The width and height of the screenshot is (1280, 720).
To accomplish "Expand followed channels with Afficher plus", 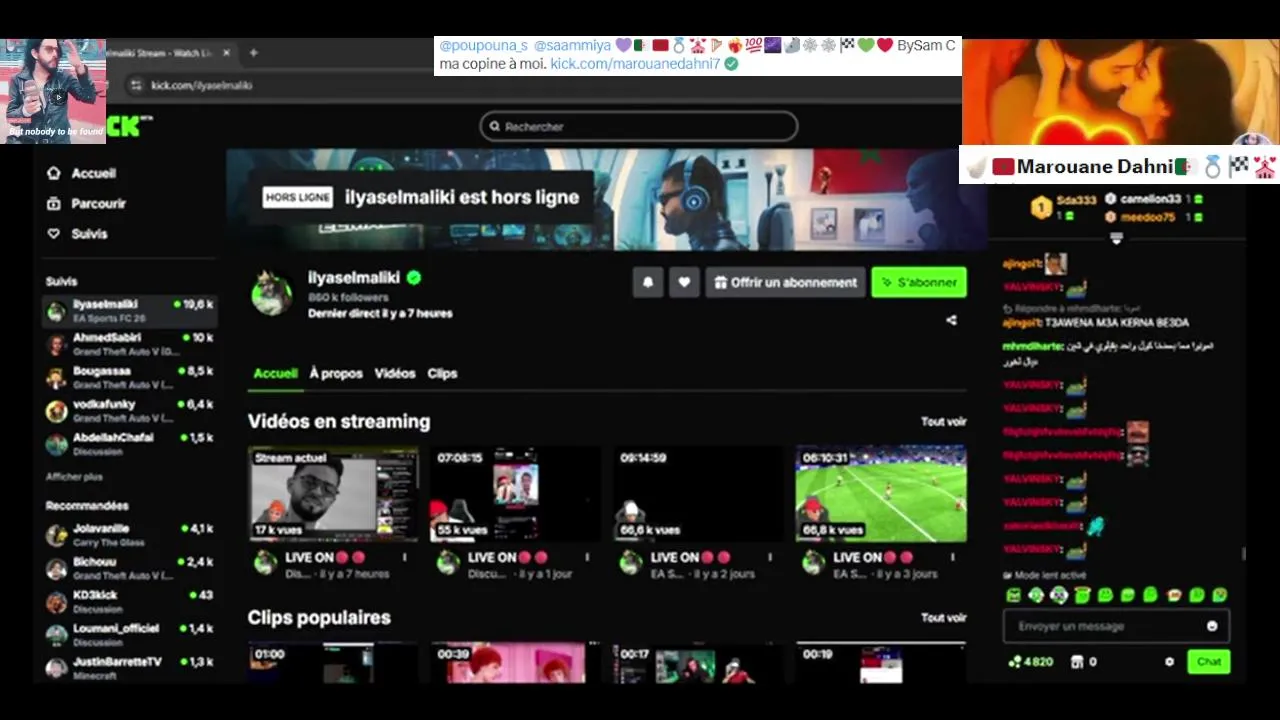I will point(74,477).
